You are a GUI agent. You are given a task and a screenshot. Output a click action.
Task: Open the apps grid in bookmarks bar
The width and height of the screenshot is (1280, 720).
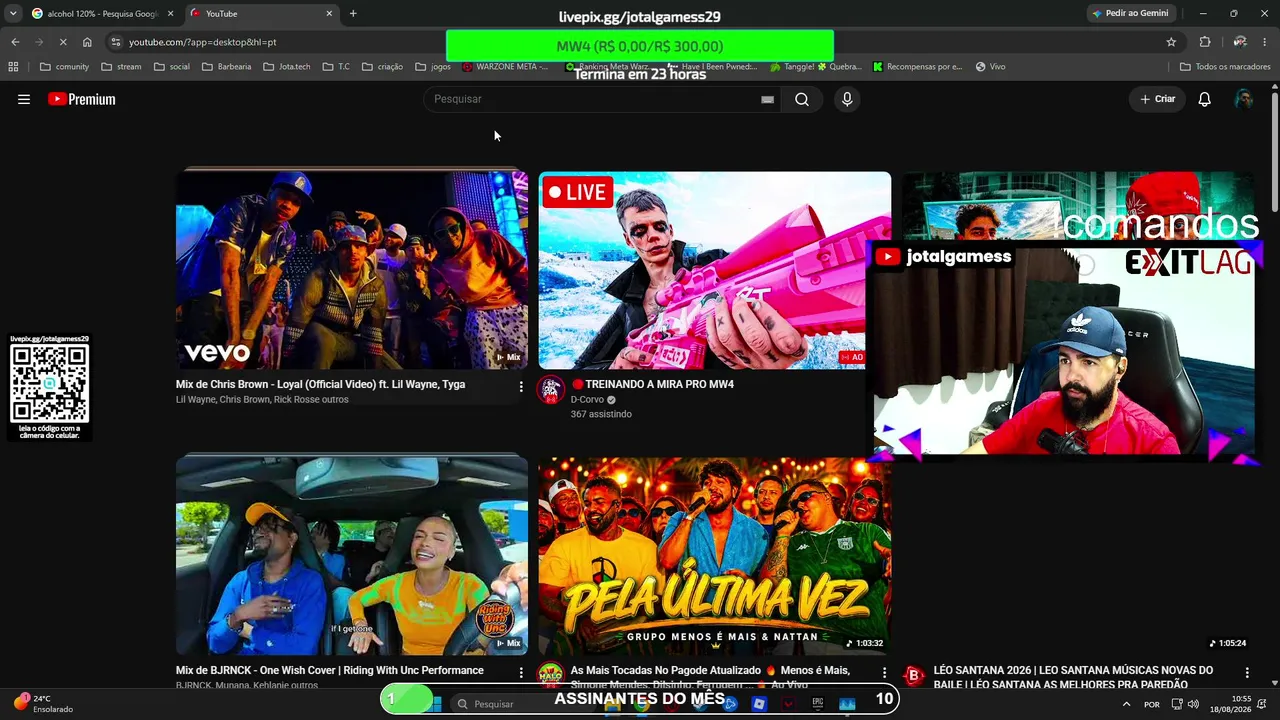coord(13,67)
